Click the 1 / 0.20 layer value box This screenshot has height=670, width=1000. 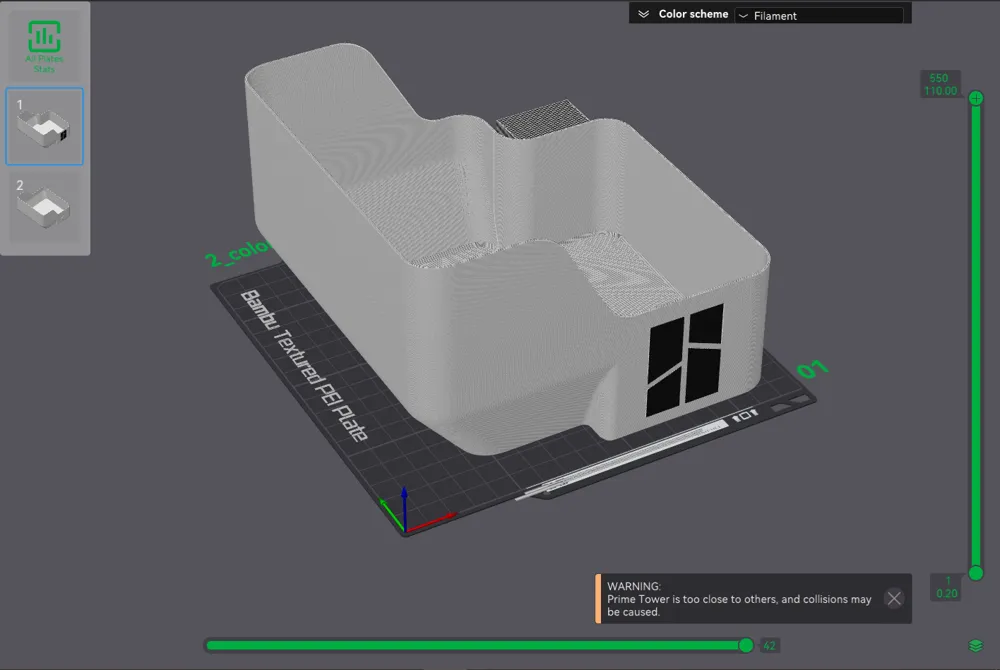pos(946,587)
